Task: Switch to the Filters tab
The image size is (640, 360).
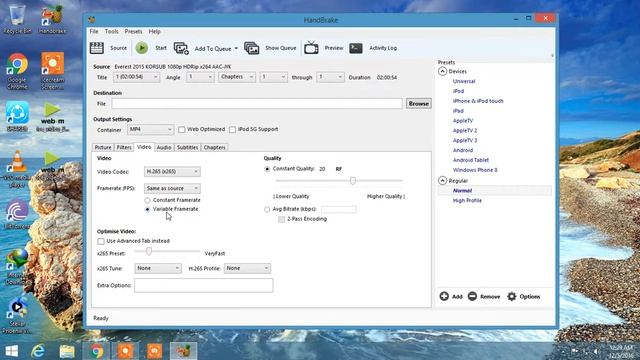Action: click(124, 147)
